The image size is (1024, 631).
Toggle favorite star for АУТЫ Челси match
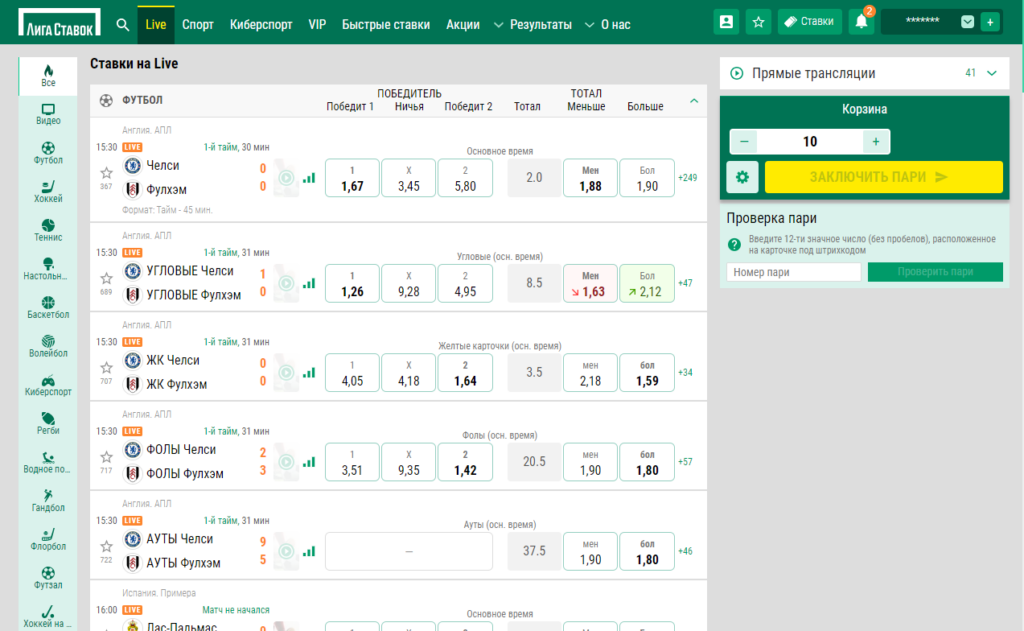tap(106, 546)
